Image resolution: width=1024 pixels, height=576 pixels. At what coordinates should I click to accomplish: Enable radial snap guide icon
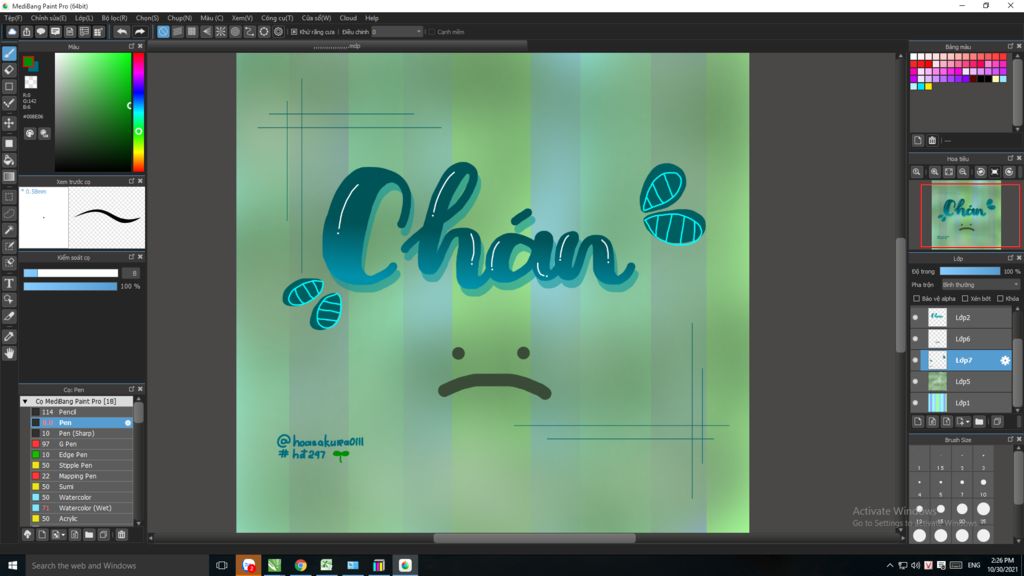(x=221, y=31)
